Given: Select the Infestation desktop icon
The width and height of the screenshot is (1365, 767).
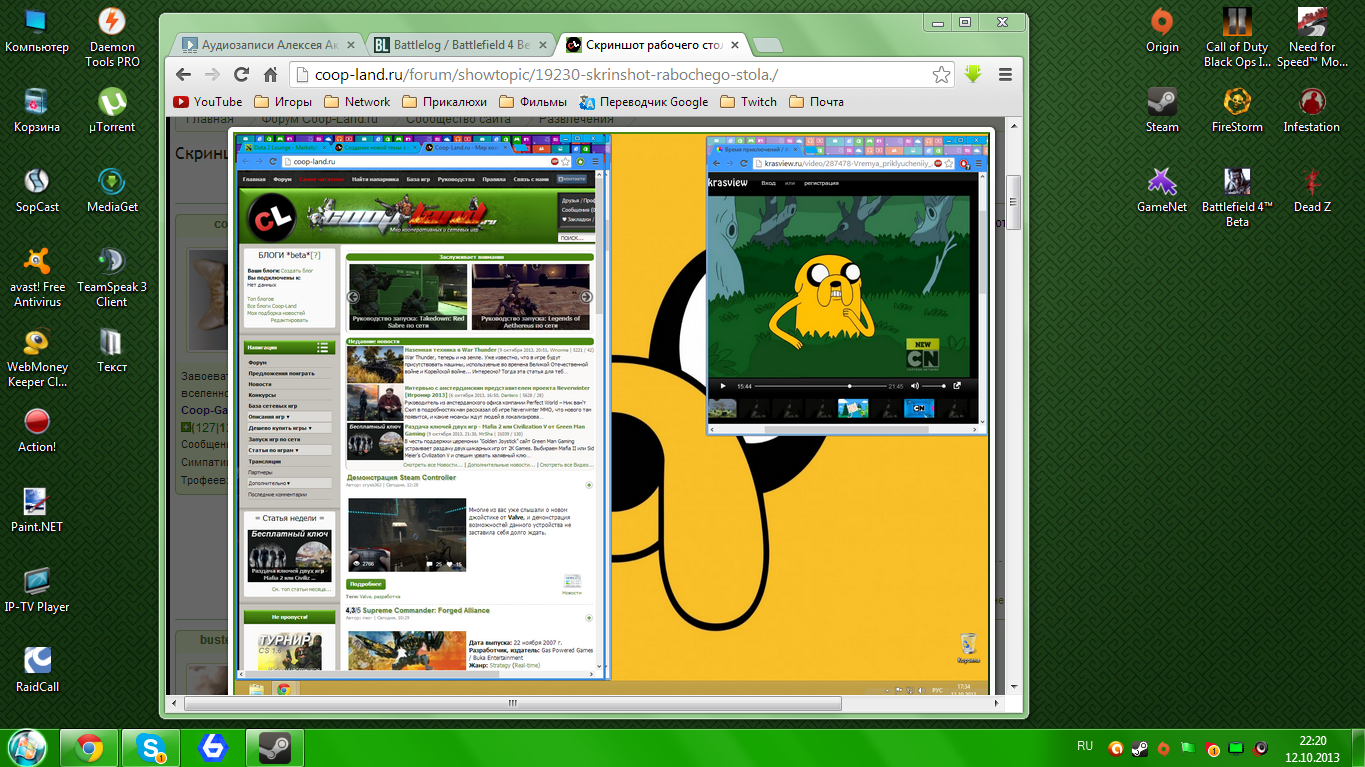Looking at the screenshot, I should (1312, 111).
